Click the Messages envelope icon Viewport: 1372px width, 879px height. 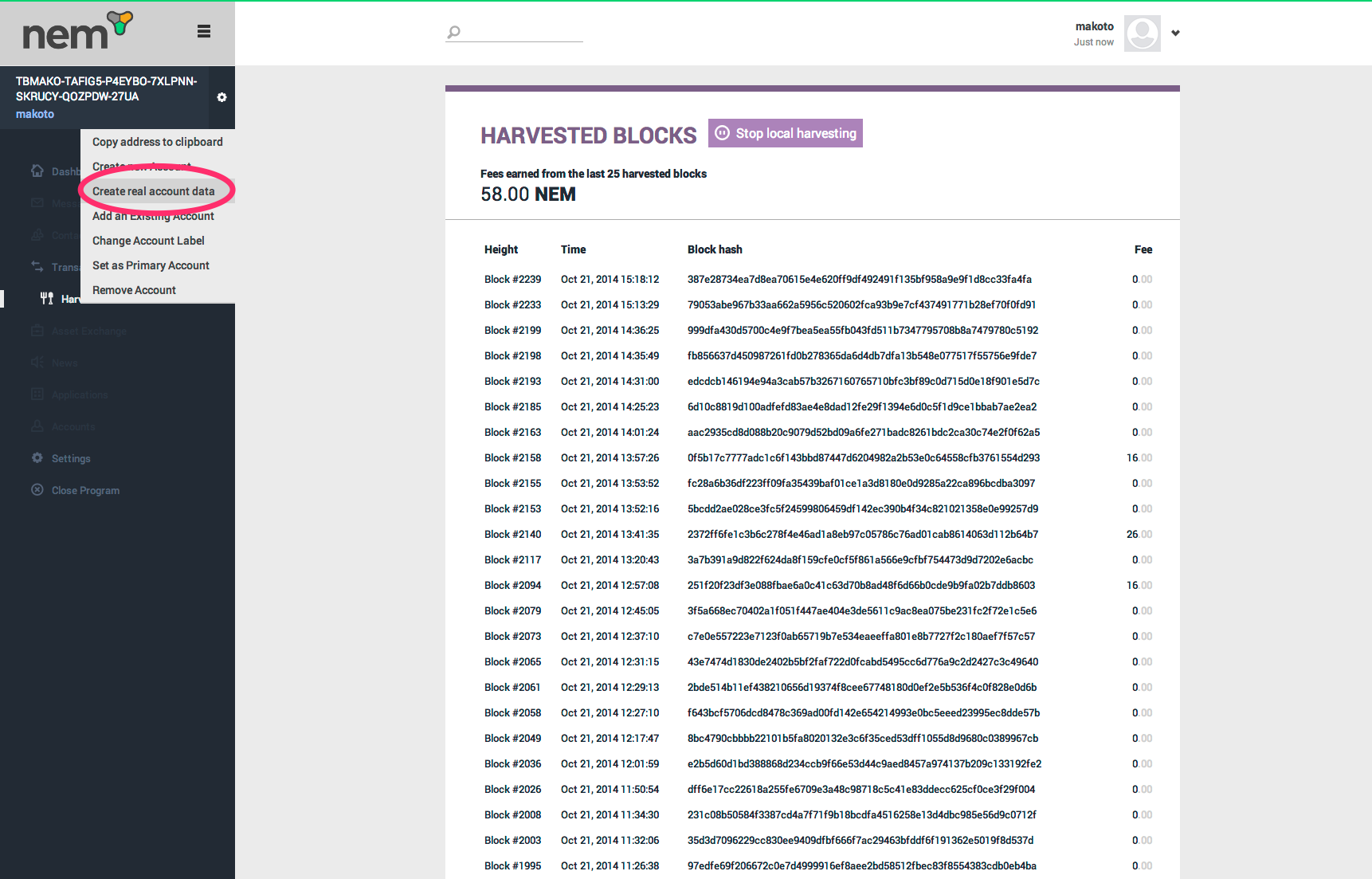click(x=37, y=202)
